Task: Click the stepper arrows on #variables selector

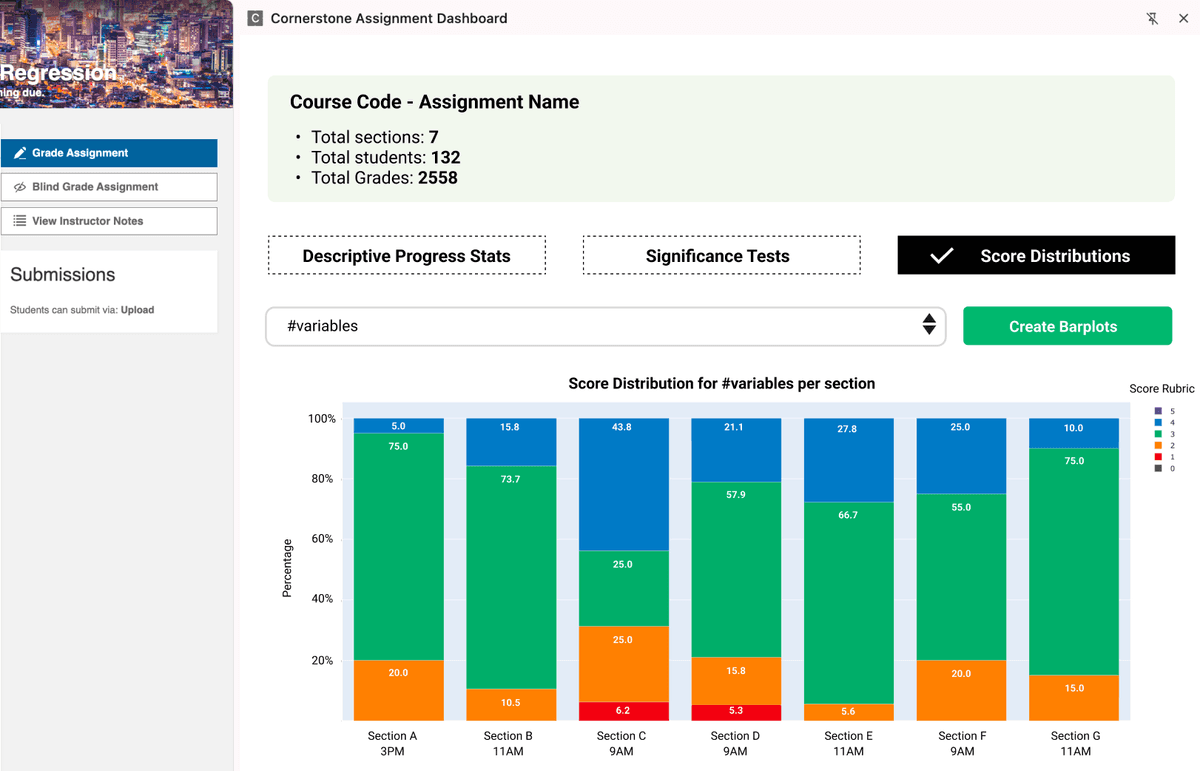Action: point(929,325)
